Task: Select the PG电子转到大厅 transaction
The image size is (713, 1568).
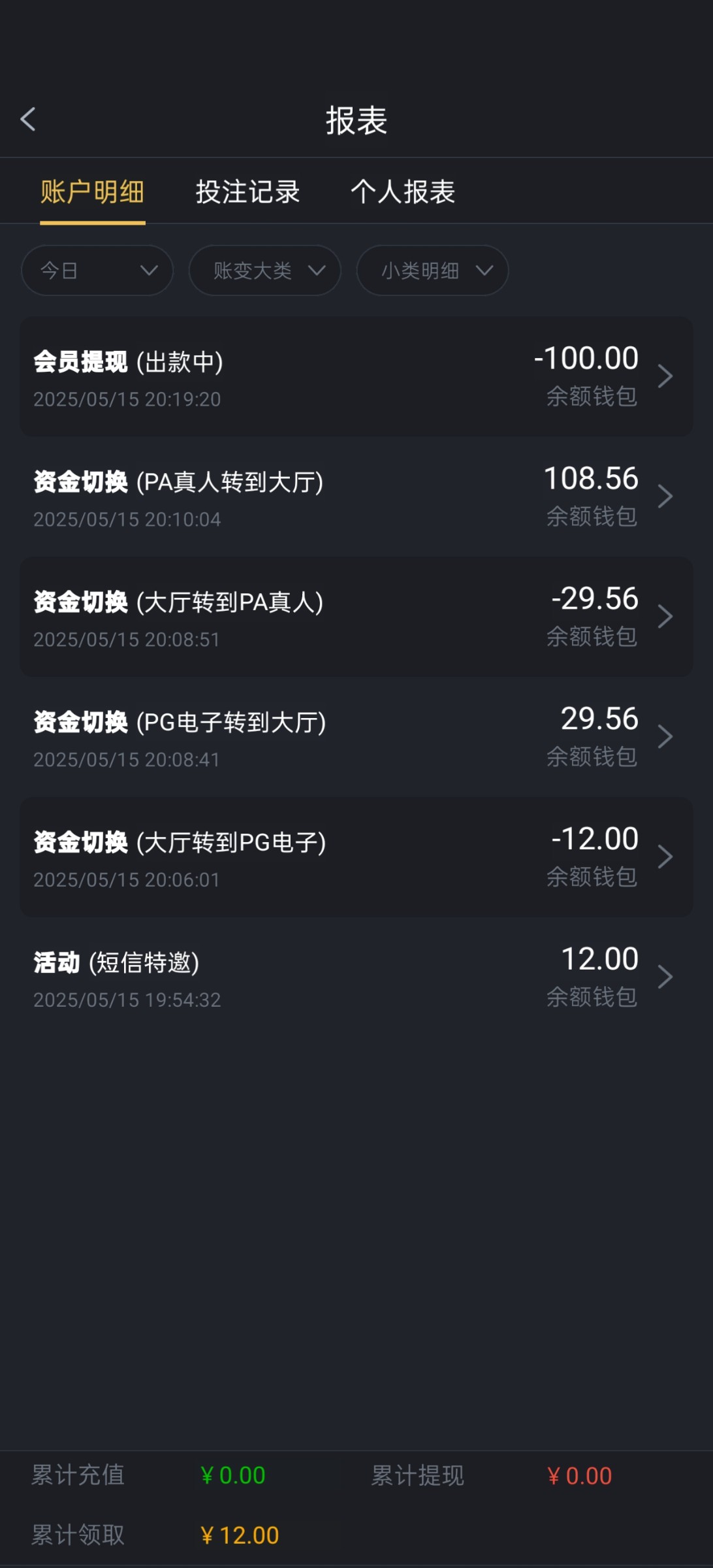Action: (x=261, y=738)
